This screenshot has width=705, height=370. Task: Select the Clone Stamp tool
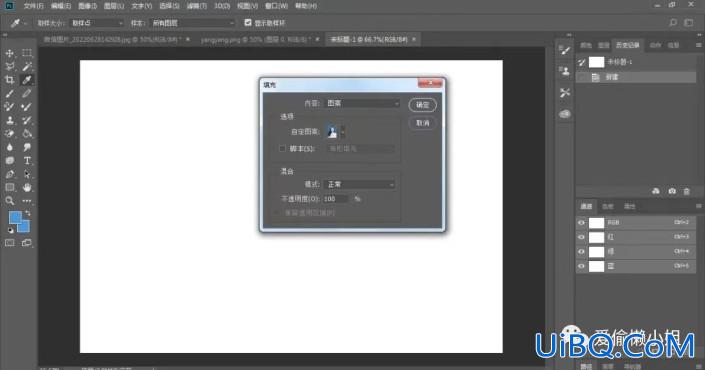(9, 120)
